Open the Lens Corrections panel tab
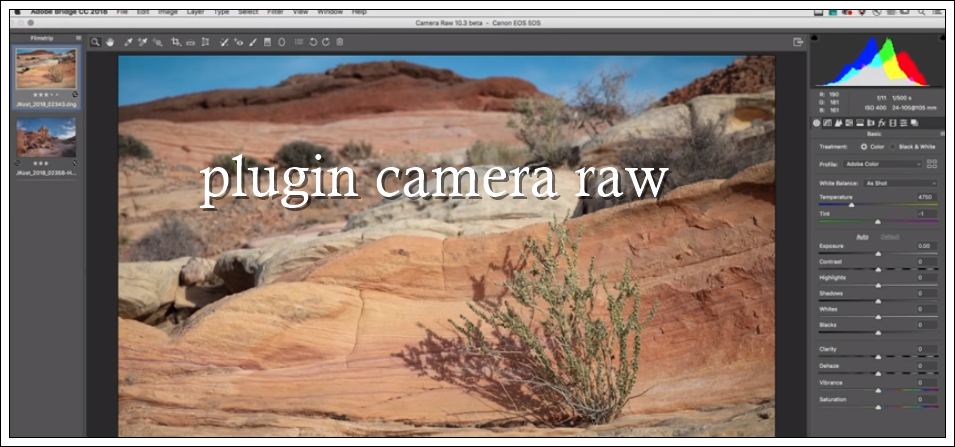This screenshot has height=447, width=955. [x=871, y=123]
